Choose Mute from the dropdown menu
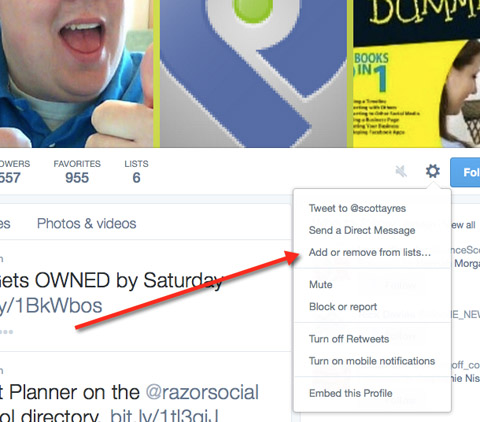 coord(321,285)
